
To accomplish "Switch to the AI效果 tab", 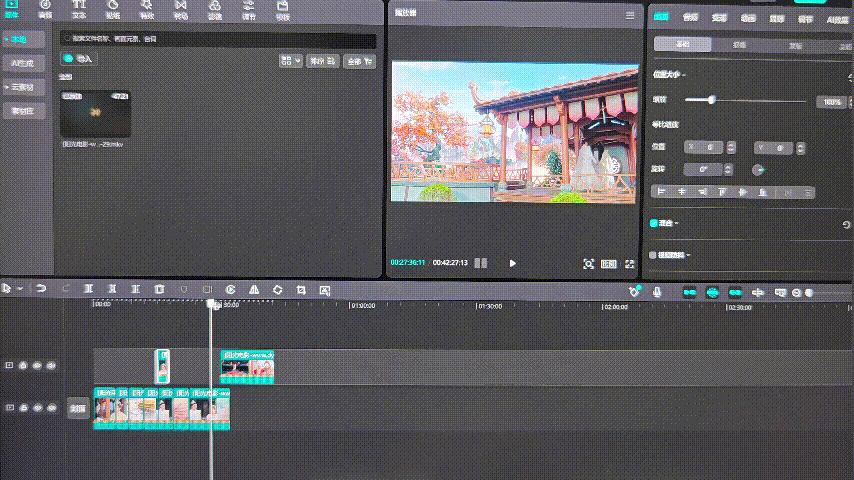I will (838, 19).
